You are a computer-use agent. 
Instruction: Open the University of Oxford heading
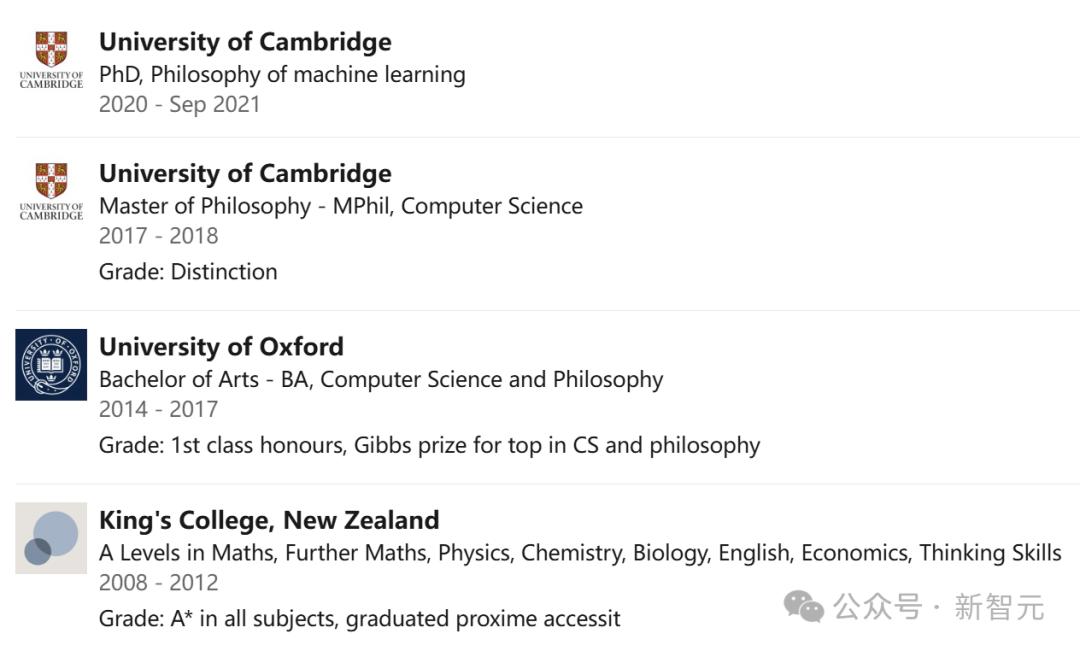click(221, 347)
